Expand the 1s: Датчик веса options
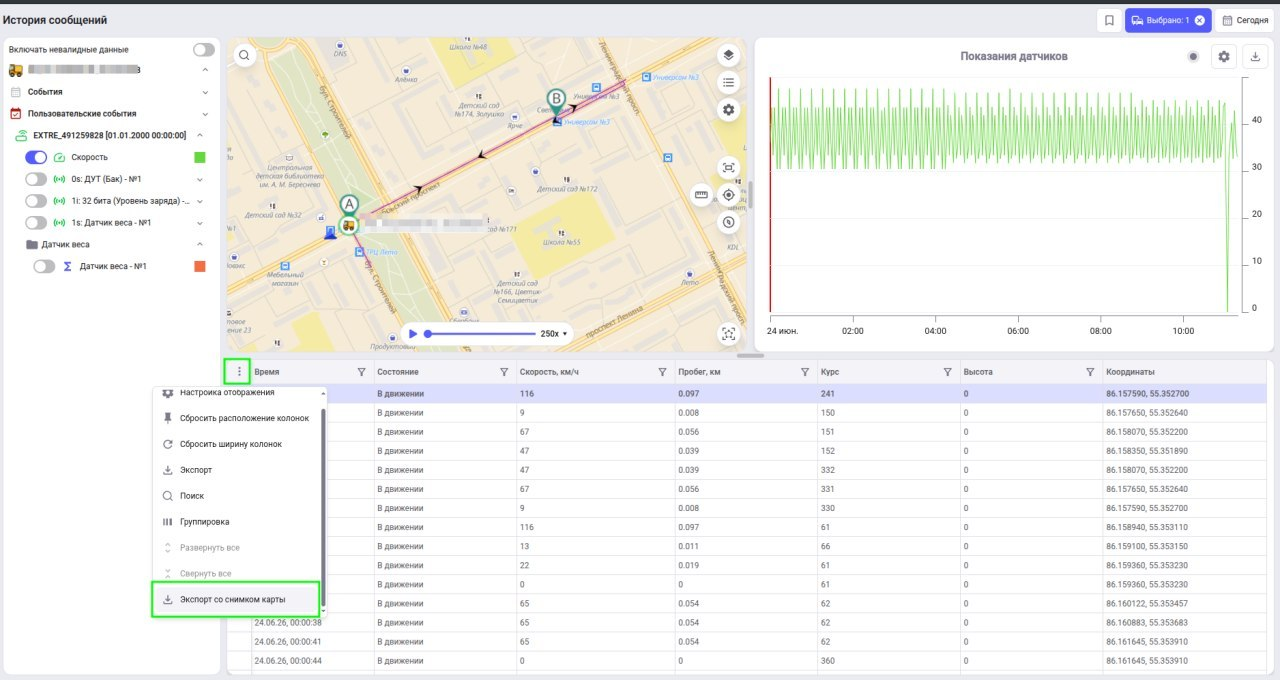This screenshot has width=1280, height=680. (x=199, y=223)
